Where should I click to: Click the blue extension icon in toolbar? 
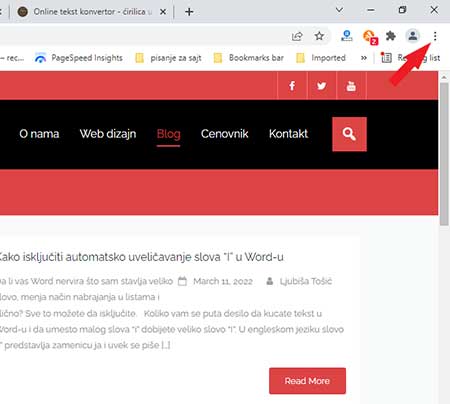(x=347, y=36)
